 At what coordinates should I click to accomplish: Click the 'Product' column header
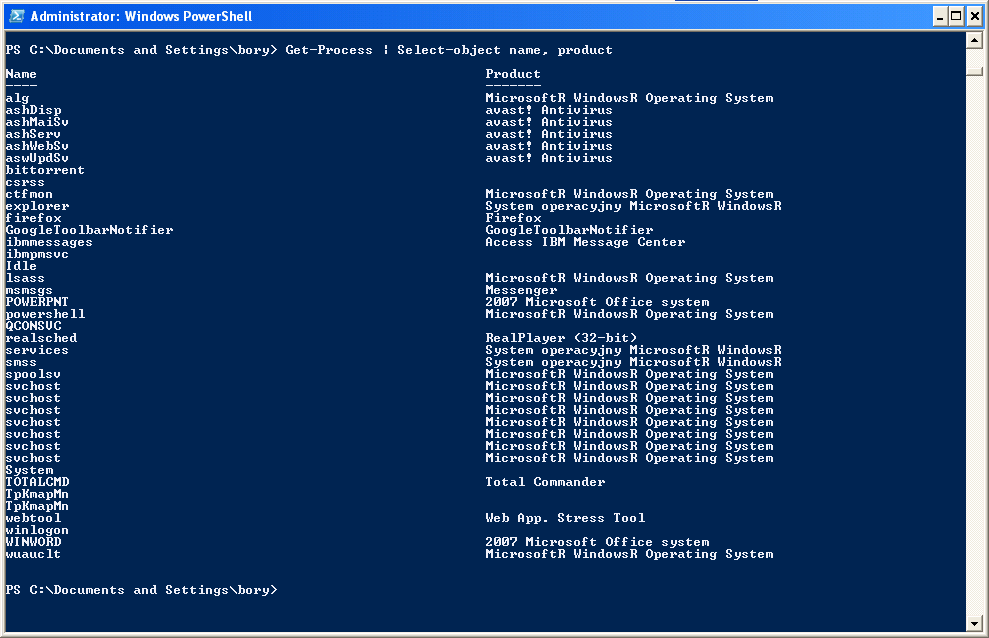pos(513,74)
